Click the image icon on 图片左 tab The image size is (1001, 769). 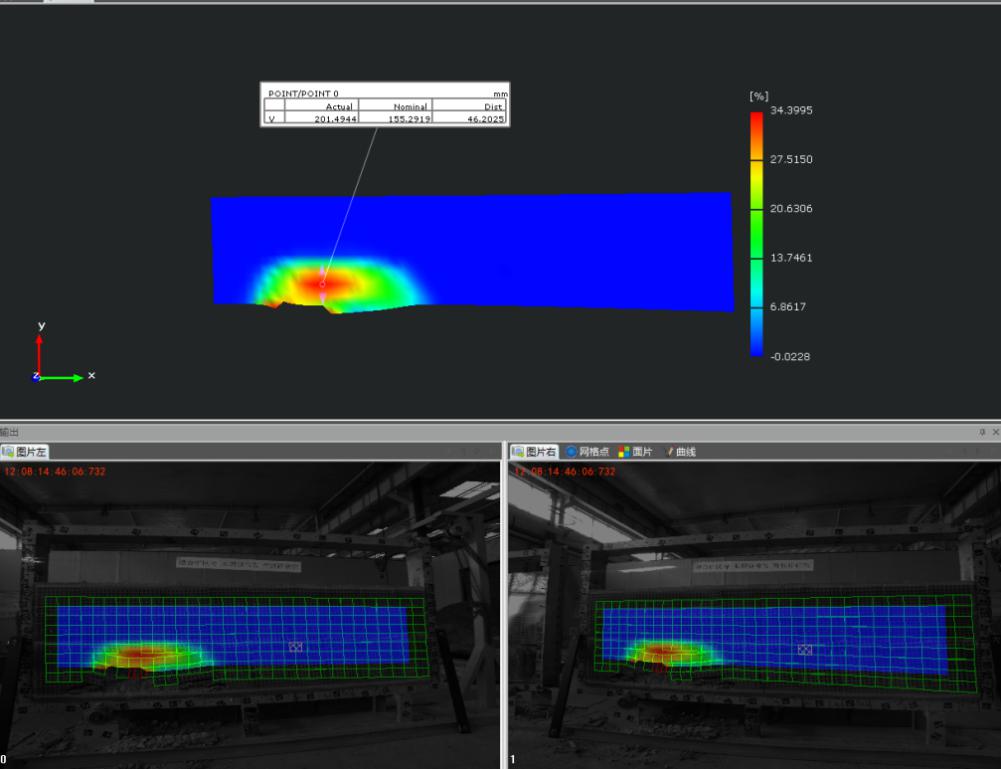click(x=8, y=452)
